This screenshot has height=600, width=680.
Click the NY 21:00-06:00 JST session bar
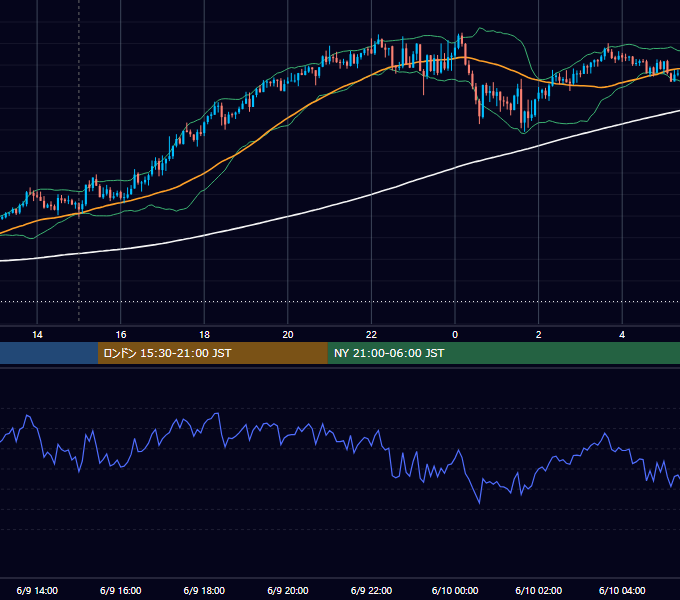(x=503, y=353)
